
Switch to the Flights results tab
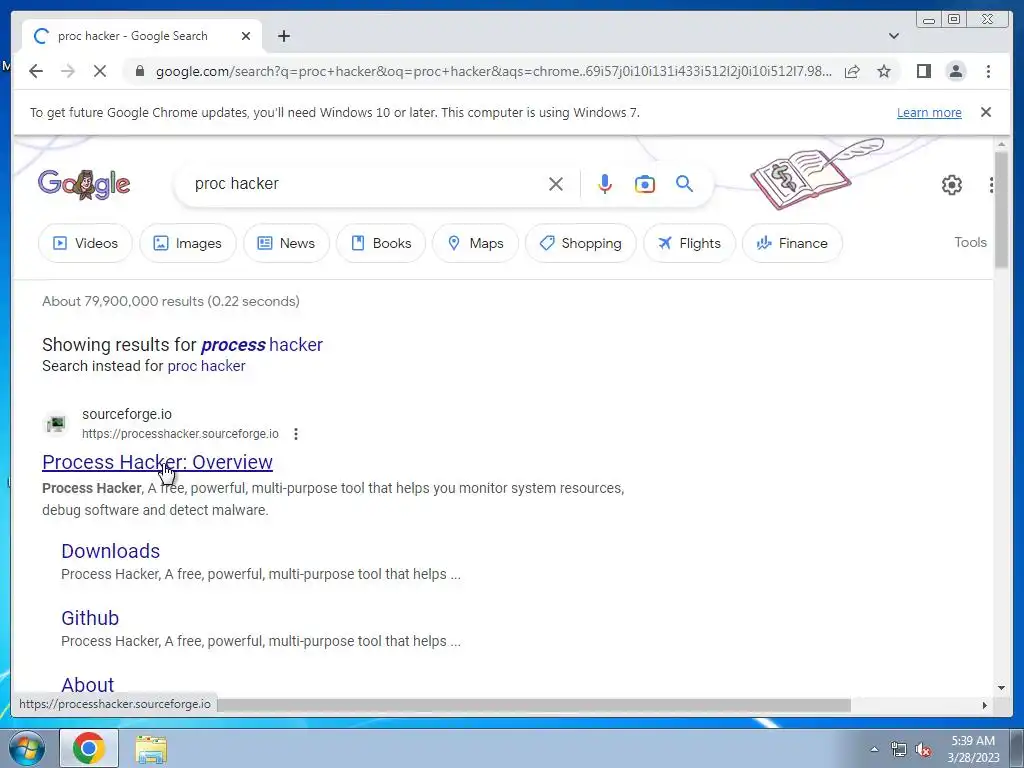click(x=689, y=243)
